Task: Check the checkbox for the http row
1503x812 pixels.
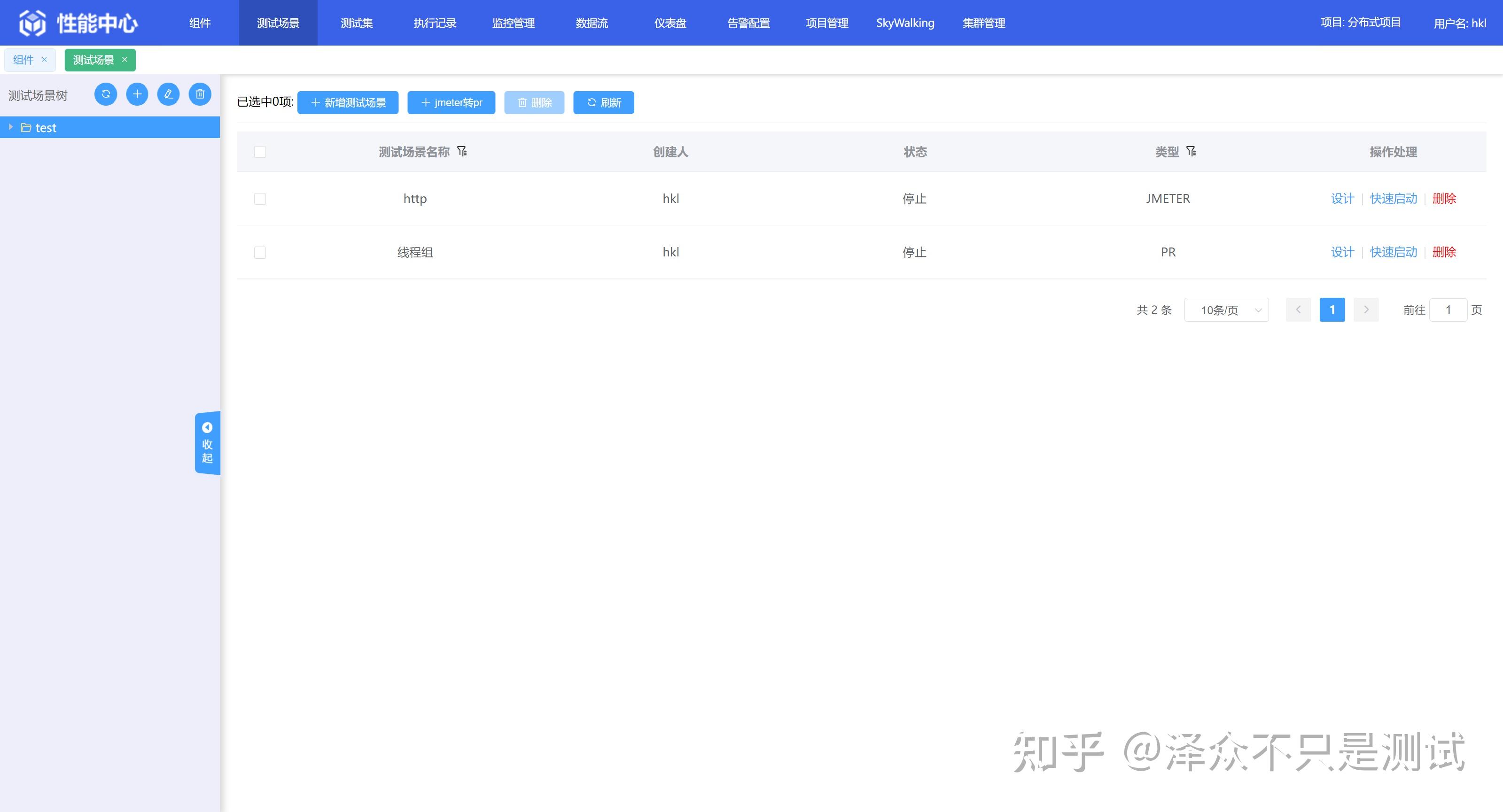Action: [260, 199]
